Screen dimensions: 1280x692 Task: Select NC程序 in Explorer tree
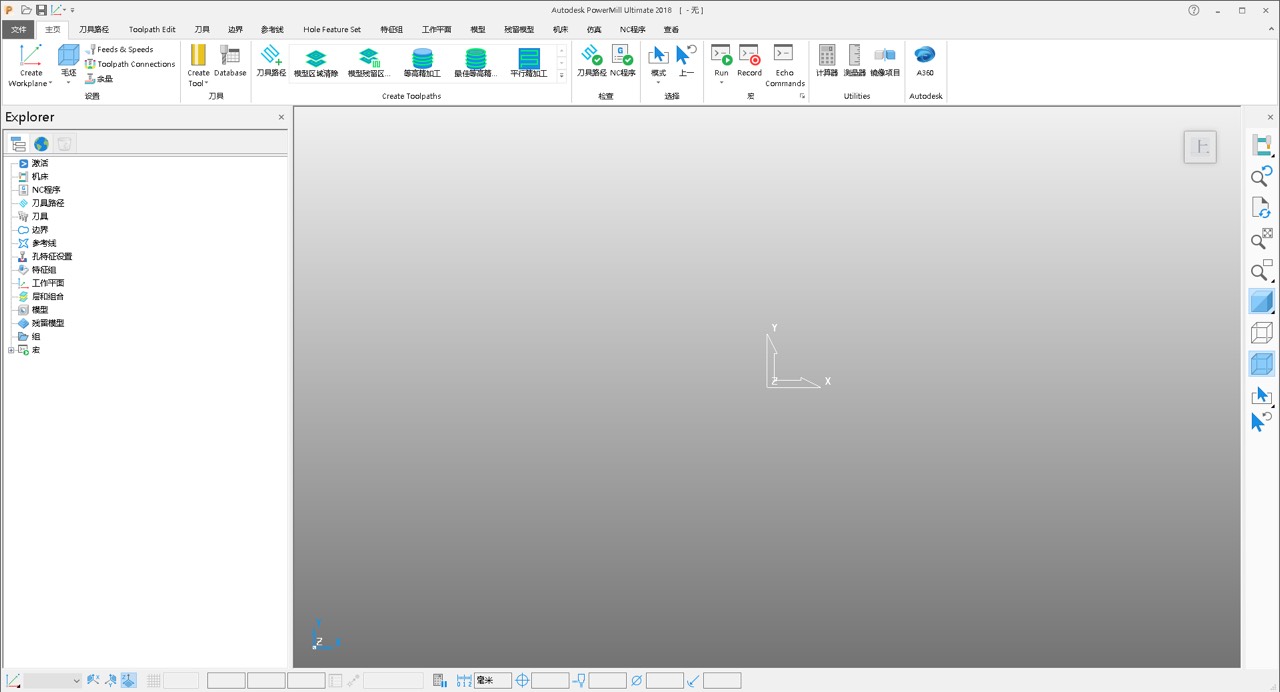(45, 190)
